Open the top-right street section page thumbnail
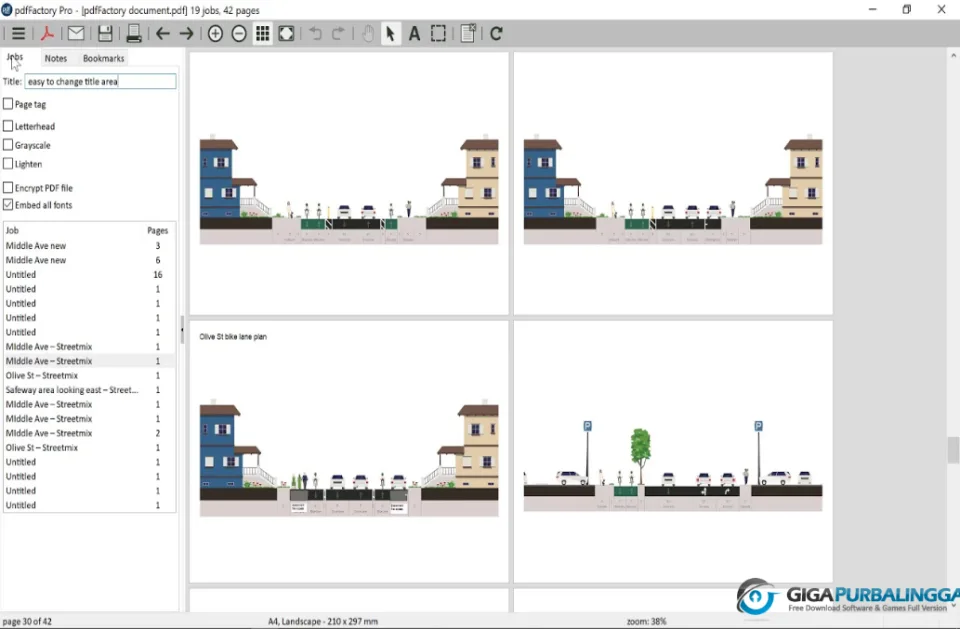 click(673, 183)
